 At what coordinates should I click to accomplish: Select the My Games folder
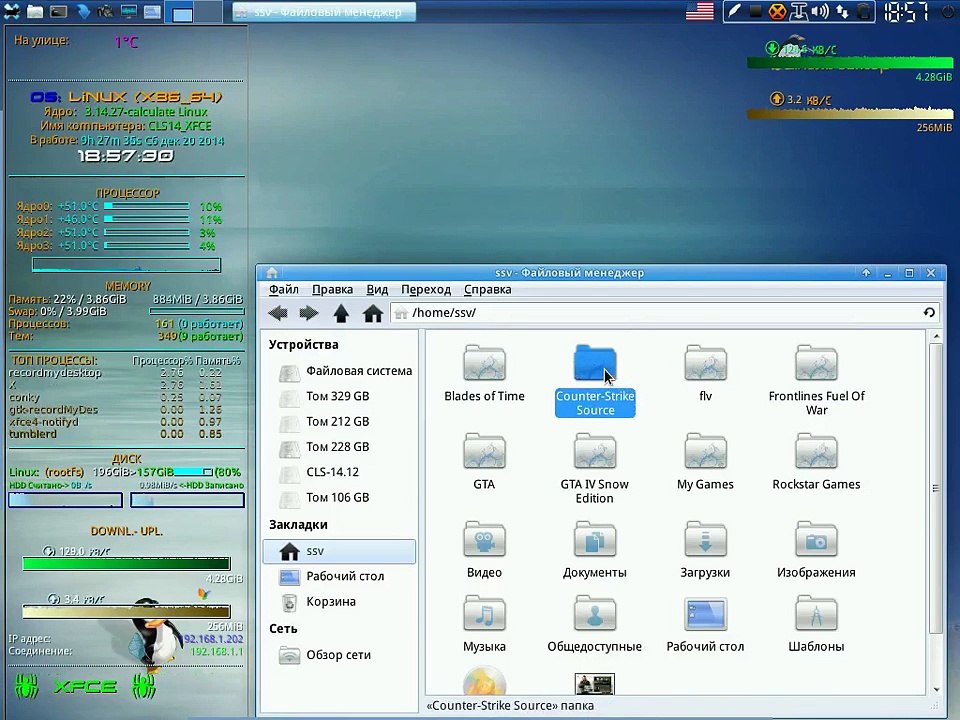click(705, 462)
